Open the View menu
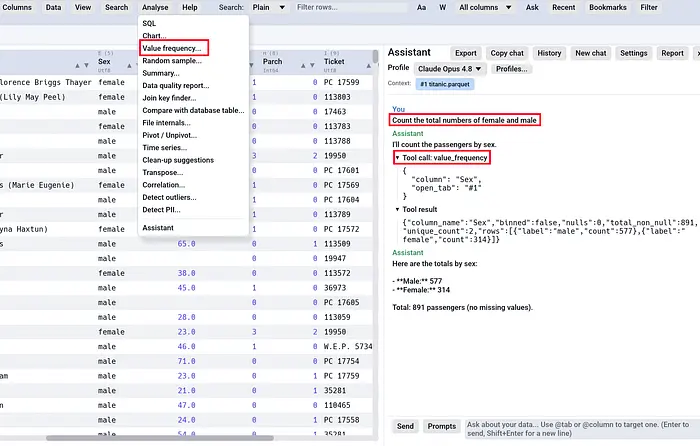Viewport: 700px width, 446px height. (83, 7)
